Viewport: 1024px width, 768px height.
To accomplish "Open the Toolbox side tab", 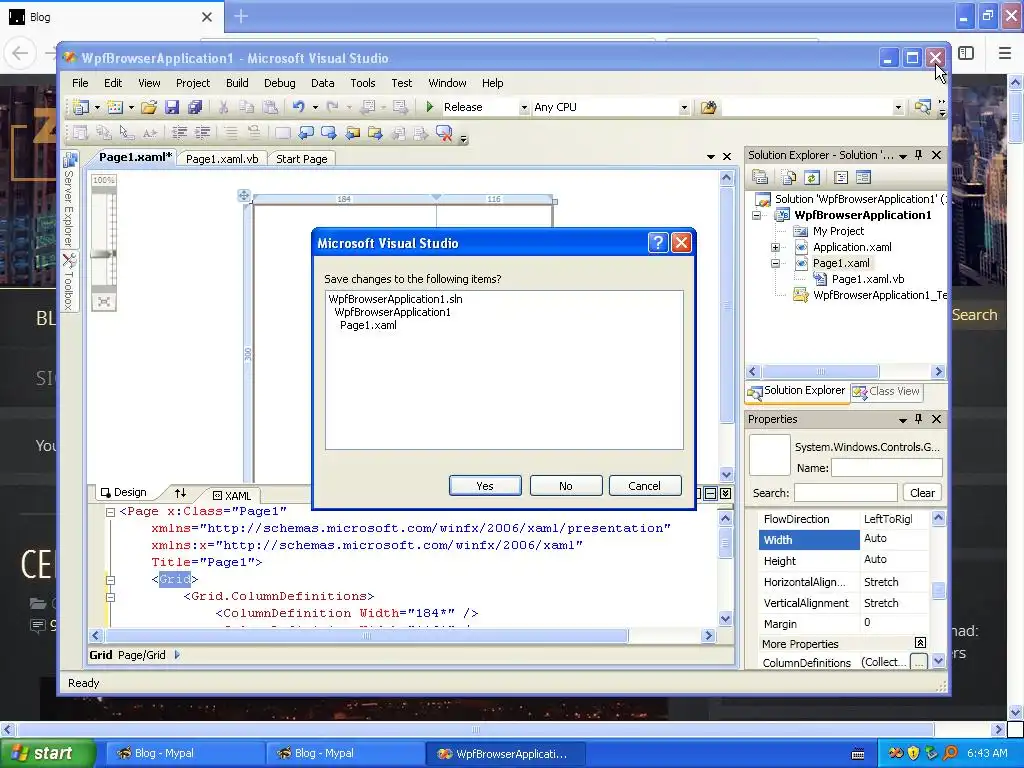I will [x=69, y=282].
